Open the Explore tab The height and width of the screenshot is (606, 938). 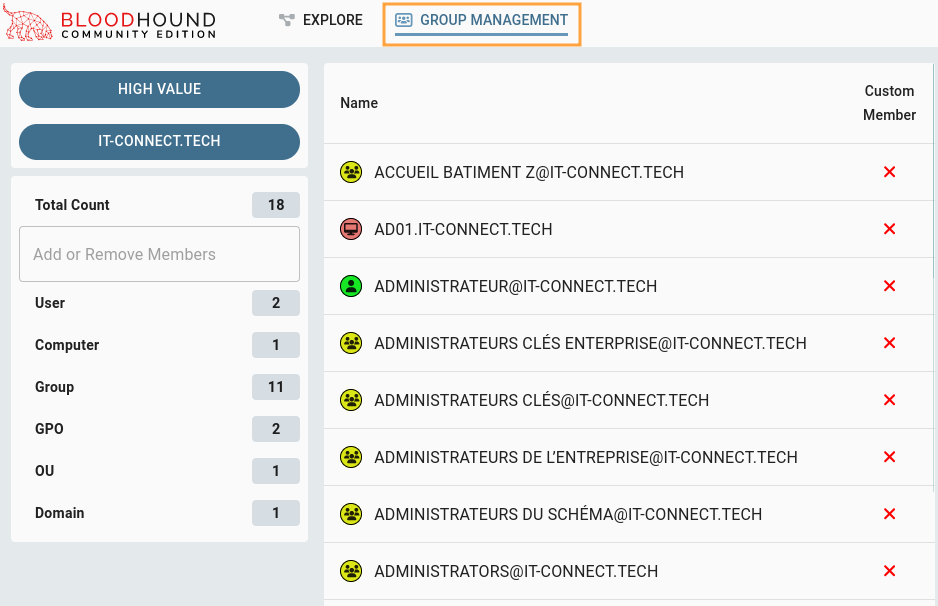coord(321,20)
